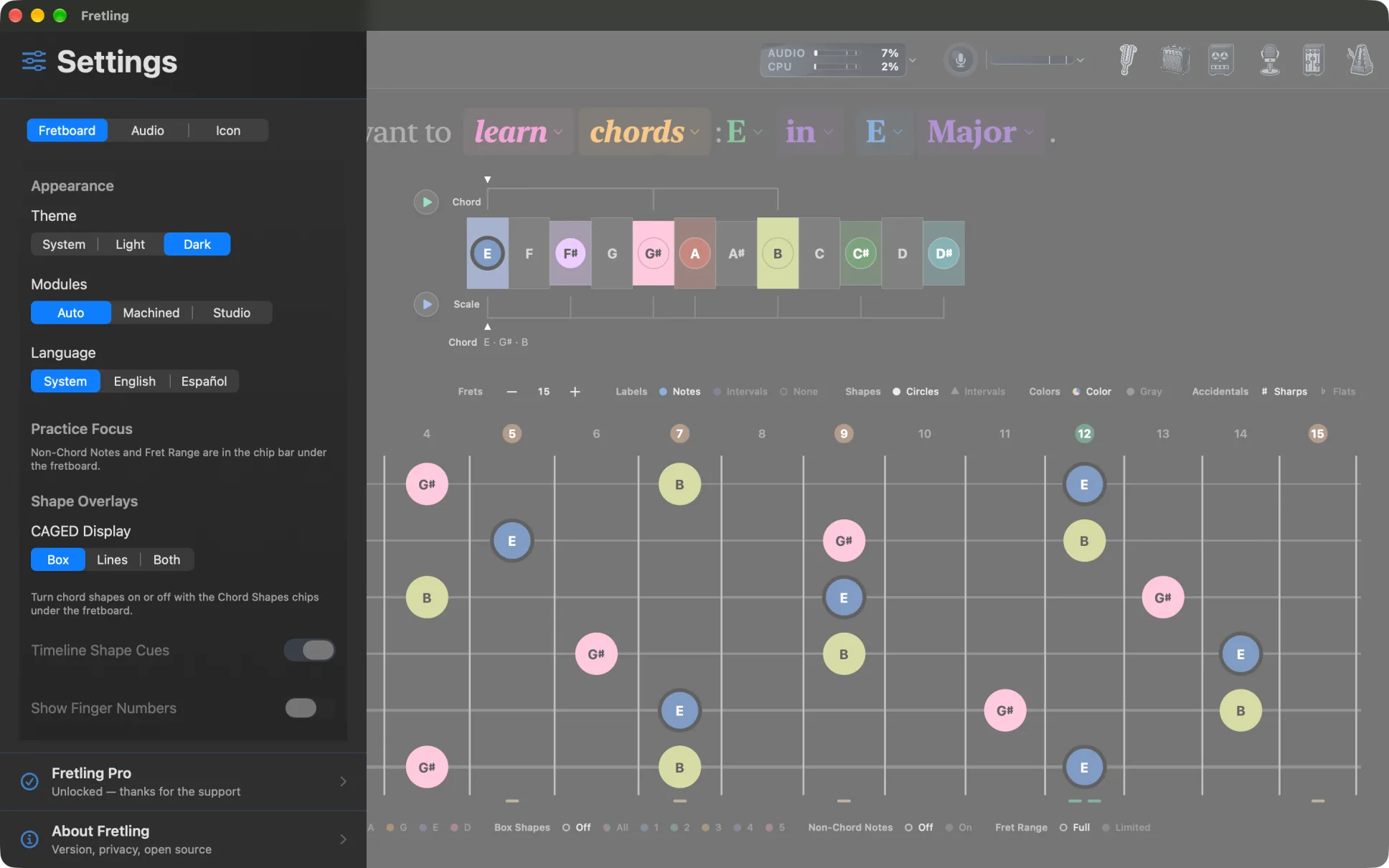The height and width of the screenshot is (868, 1389).
Task: Click the Settings sliders icon
Action: click(x=34, y=61)
